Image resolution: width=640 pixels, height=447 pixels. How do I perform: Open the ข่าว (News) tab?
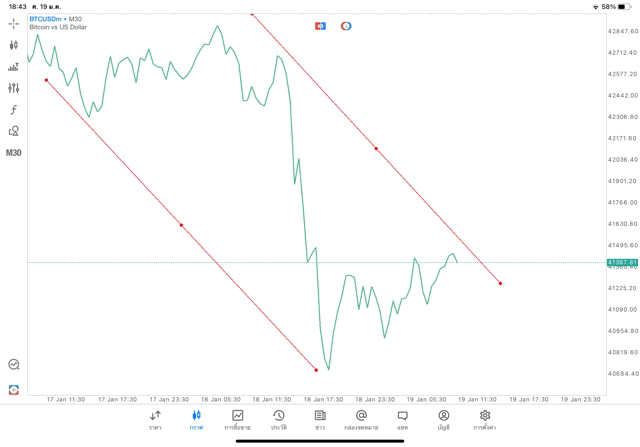point(320,419)
